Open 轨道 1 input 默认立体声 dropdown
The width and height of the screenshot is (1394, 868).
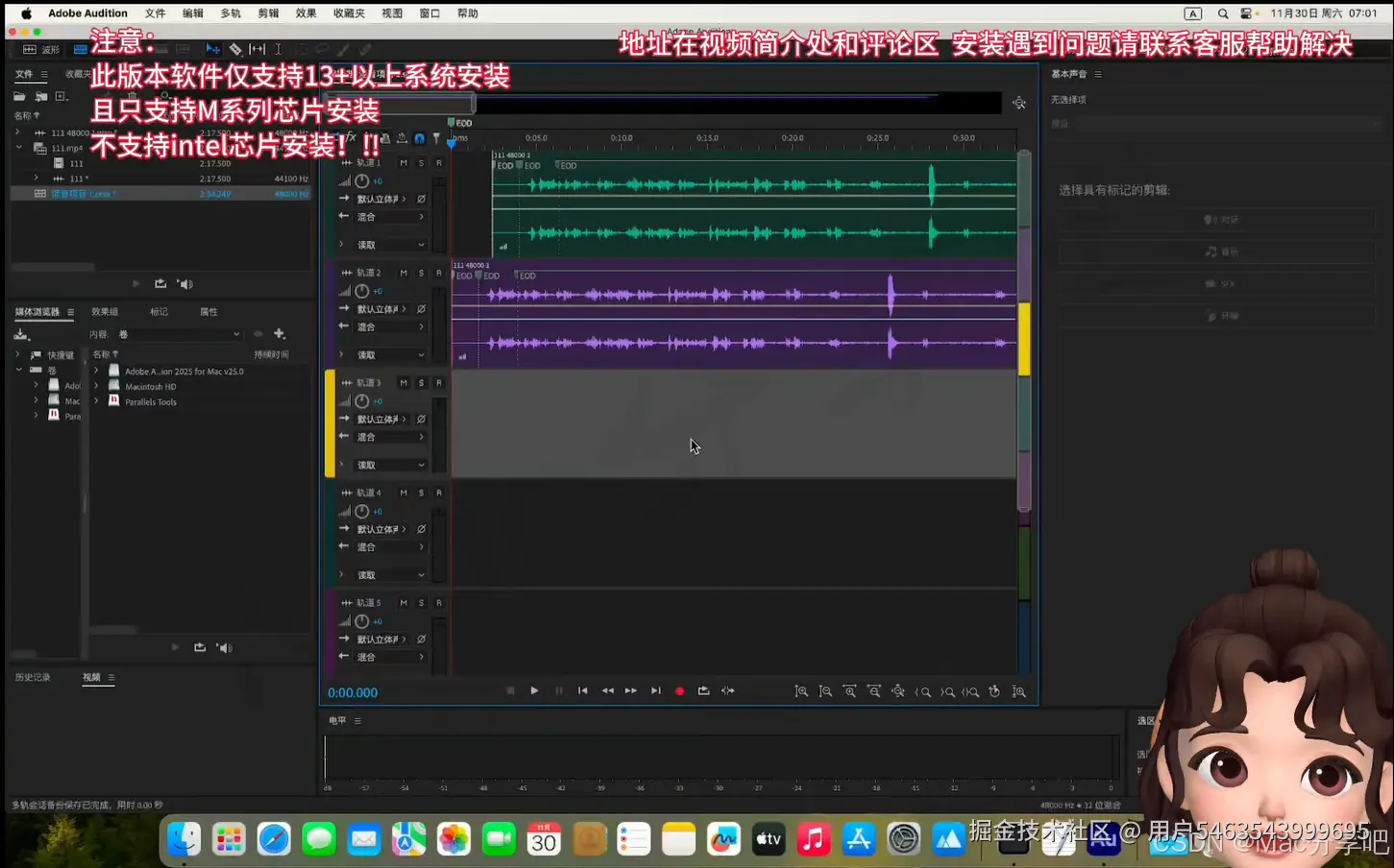(381, 200)
